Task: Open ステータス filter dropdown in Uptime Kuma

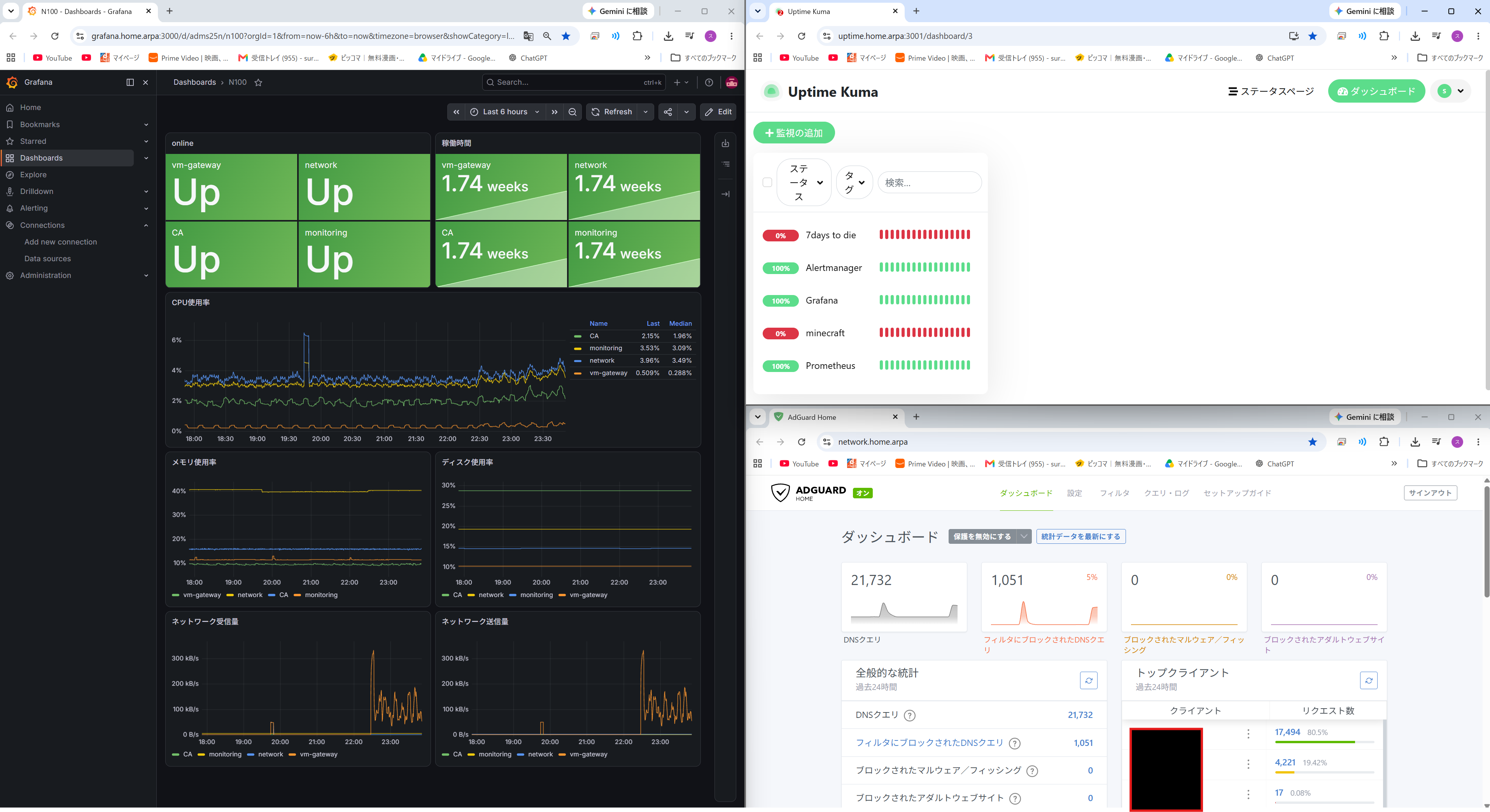Action: [x=804, y=183]
